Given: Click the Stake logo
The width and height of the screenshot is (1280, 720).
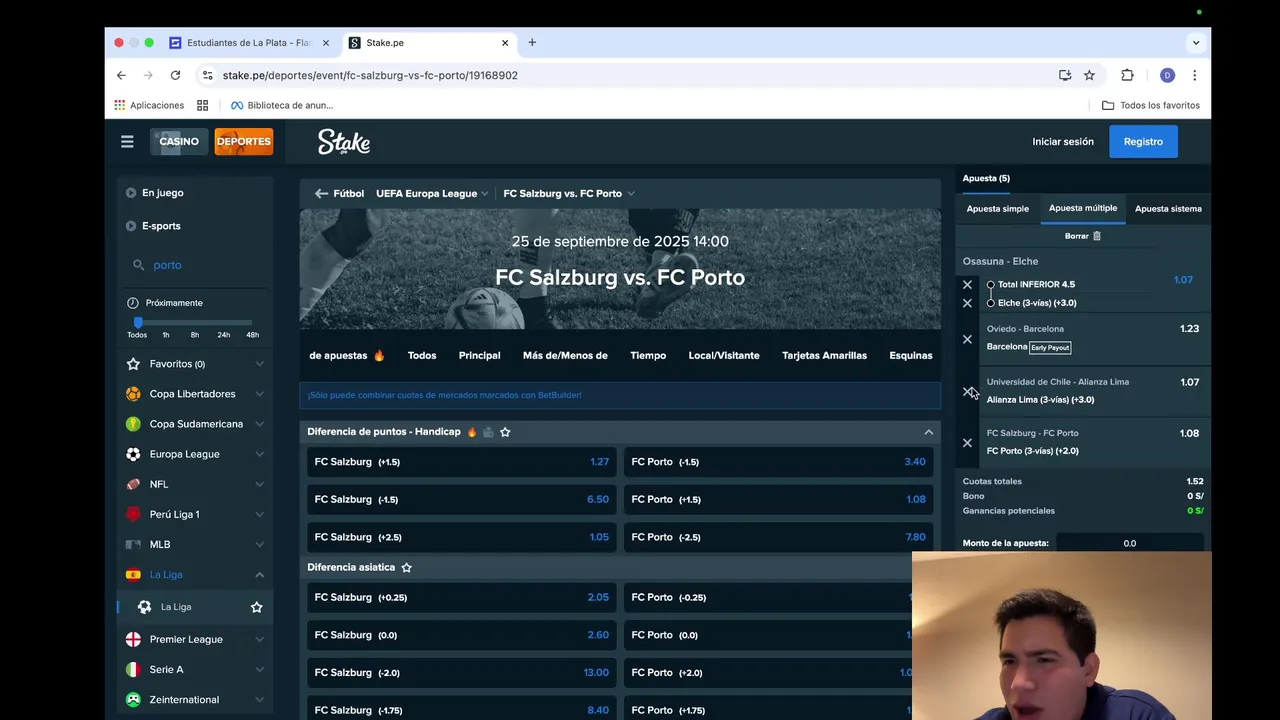Looking at the screenshot, I should tap(344, 142).
